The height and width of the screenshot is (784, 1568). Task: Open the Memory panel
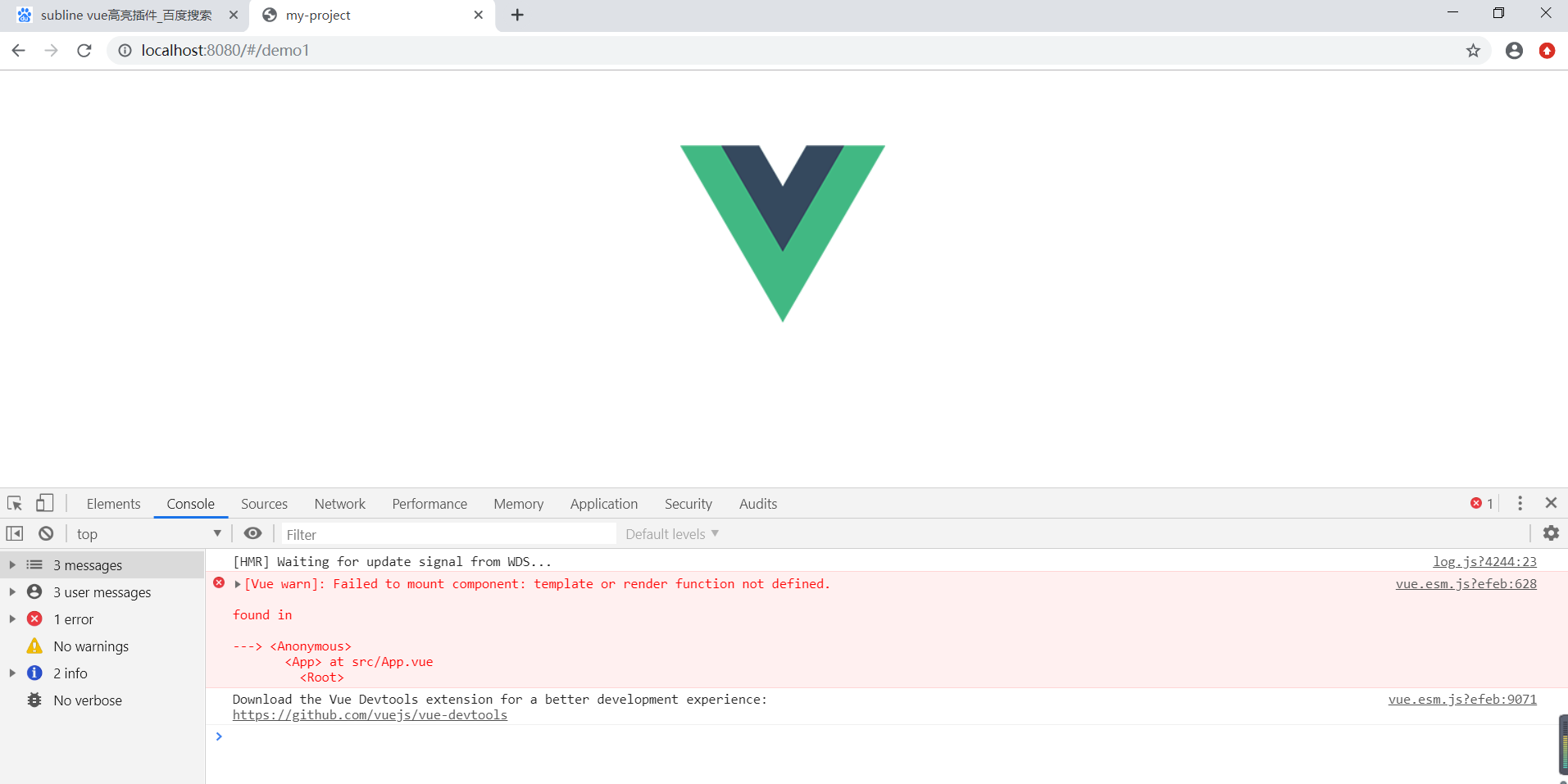tap(519, 504)
